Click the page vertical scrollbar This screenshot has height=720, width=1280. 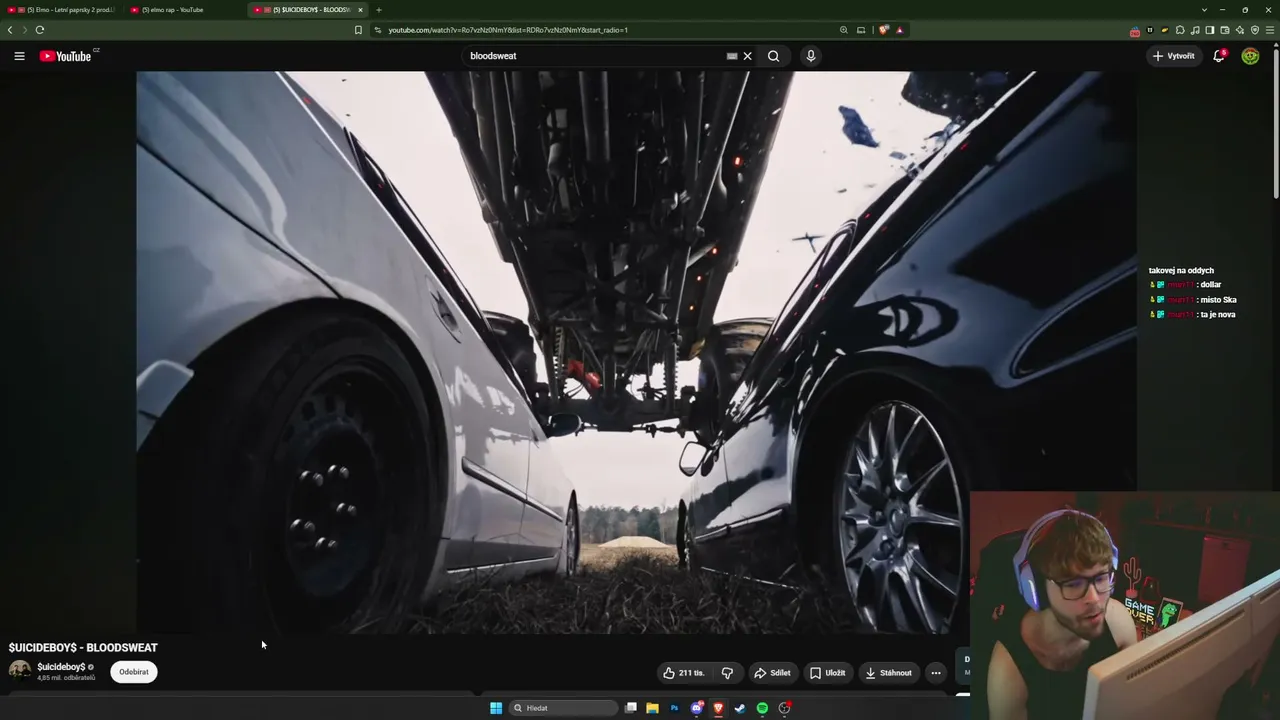click(1276, 122)
